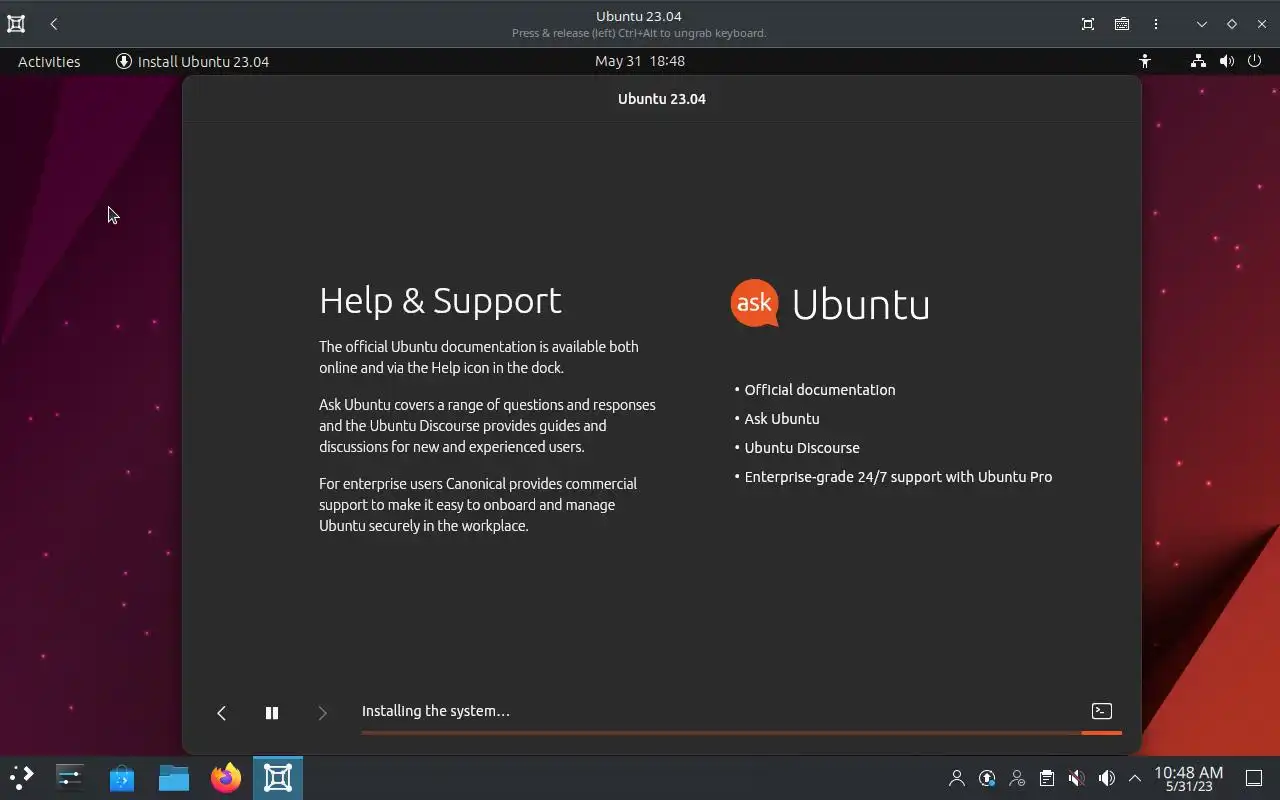Screen dimensions: 1280x800
Task: Click the Ask Ubuntu bullet item
Action: (x=782, y=419)
